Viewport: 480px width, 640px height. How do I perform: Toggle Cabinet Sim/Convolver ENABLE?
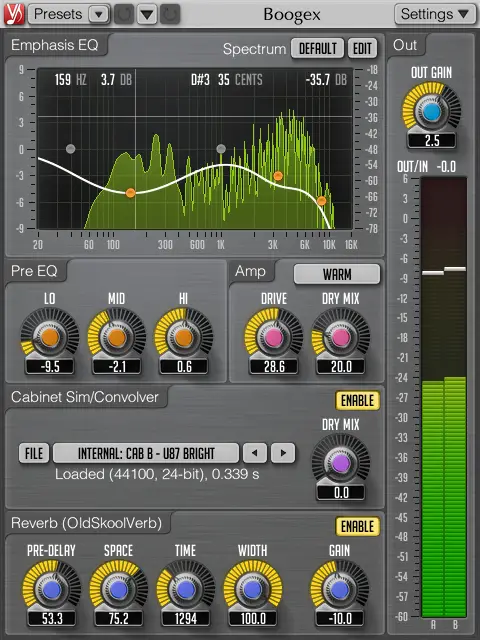[358, 400]
